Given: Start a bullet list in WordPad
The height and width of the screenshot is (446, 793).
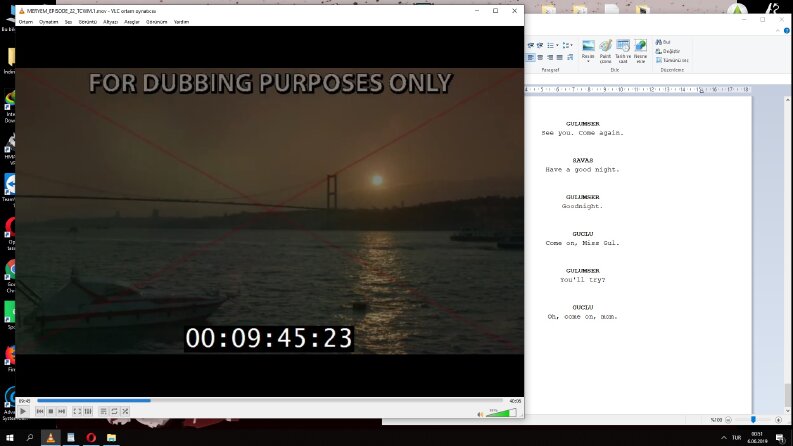Looking at the screenshot, I should 550,46.
